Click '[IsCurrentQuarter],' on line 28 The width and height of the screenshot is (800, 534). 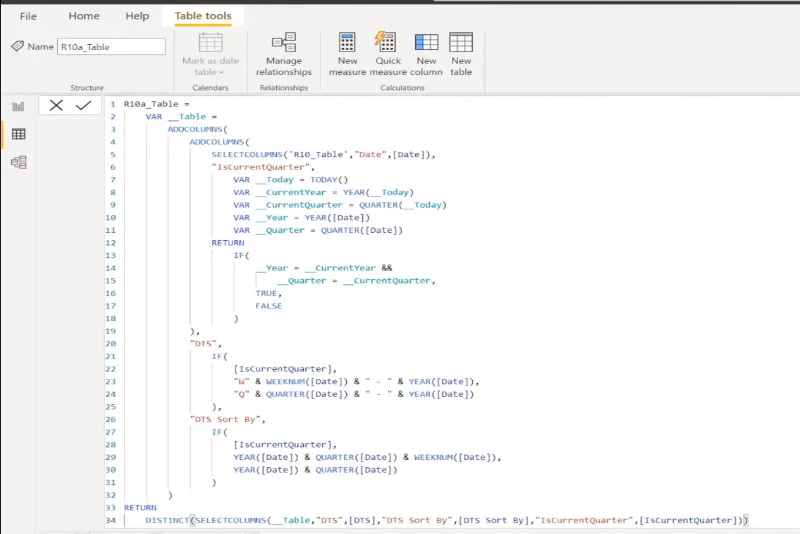coord(285,445)
